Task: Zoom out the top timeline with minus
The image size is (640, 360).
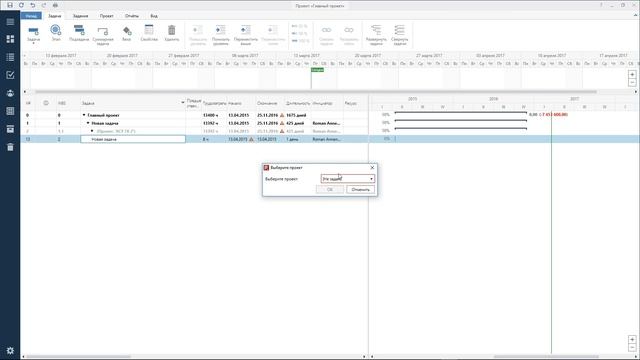Action: pos(632,82)
